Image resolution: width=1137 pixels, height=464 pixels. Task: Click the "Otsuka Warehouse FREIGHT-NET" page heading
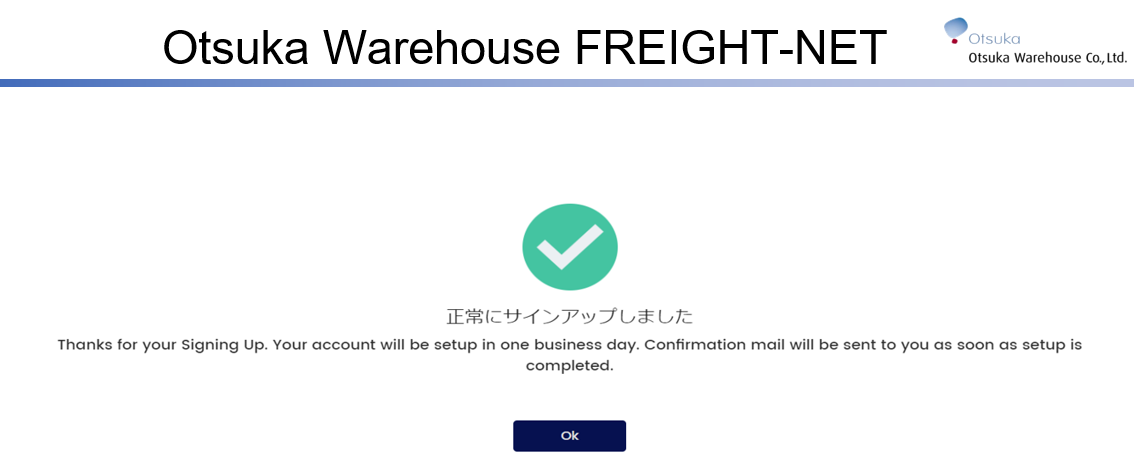click(x=525, y=48)
